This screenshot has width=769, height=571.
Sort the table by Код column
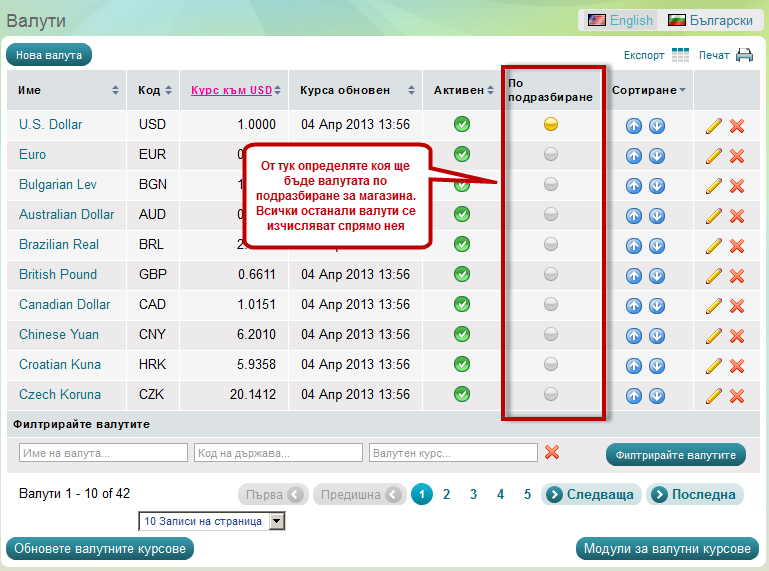(149, 90)
